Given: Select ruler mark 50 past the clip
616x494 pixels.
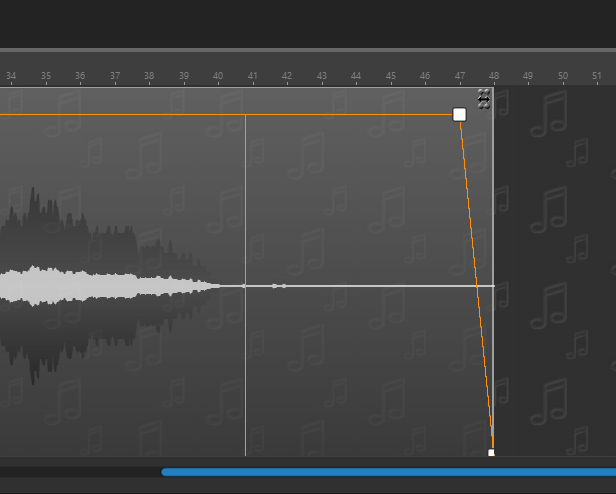Looking at the screenshot, I should 563,76.
